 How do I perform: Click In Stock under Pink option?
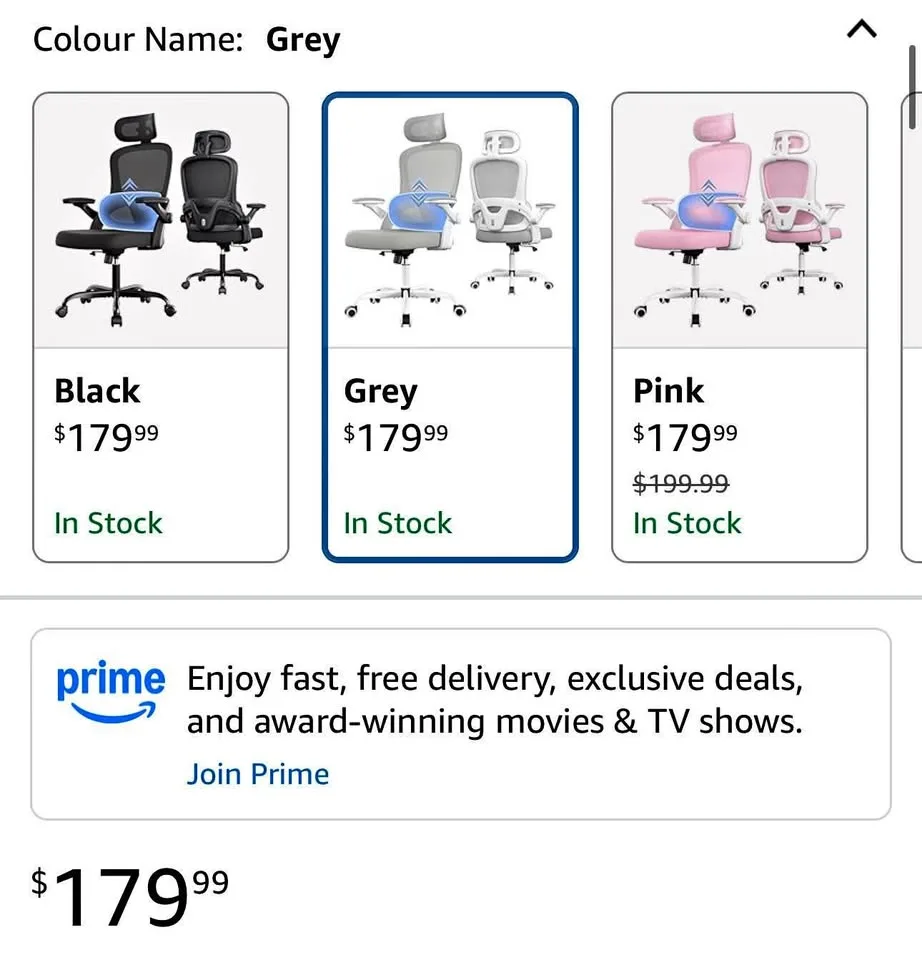(x=687, y=523)
